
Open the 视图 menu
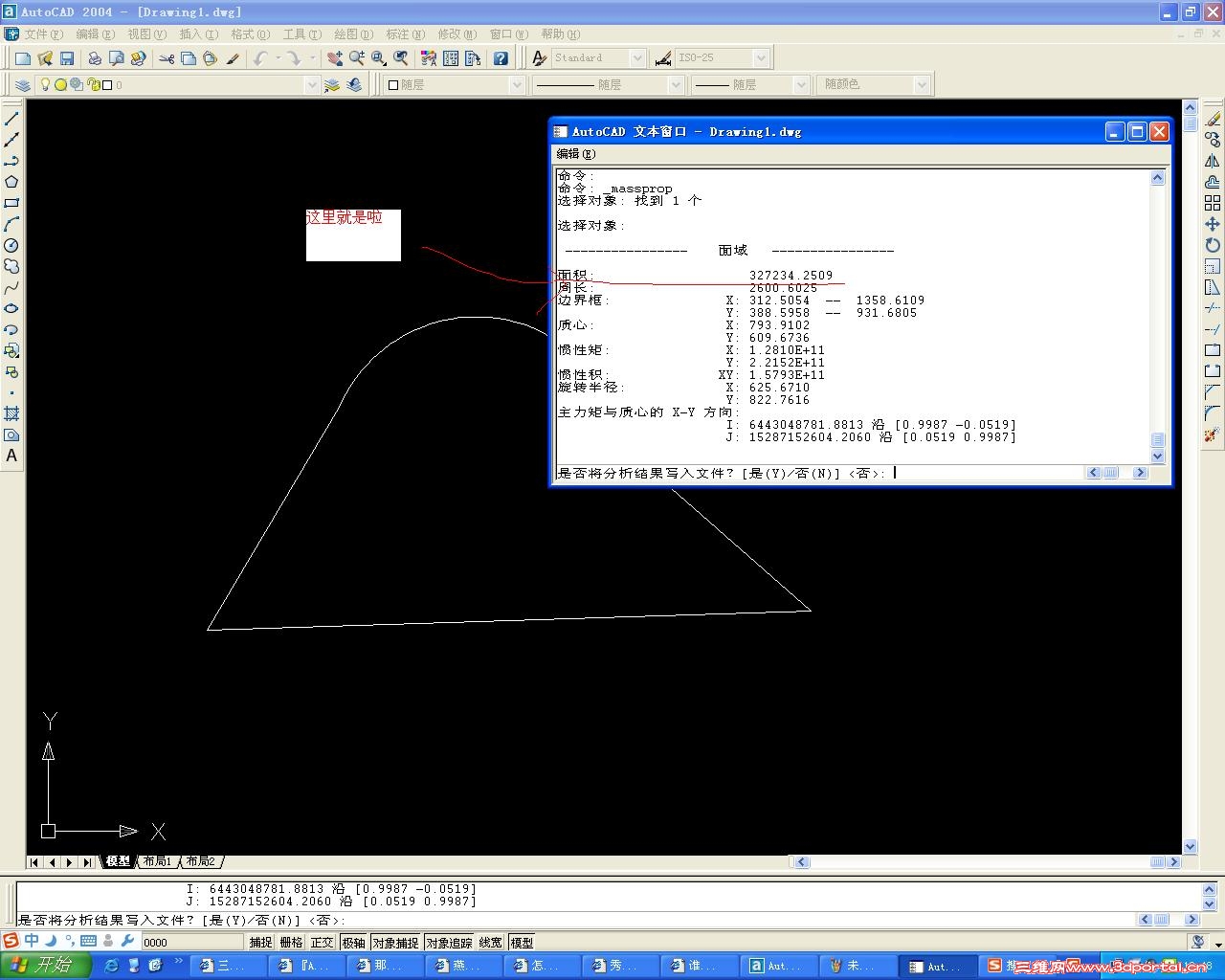(147, 34)
